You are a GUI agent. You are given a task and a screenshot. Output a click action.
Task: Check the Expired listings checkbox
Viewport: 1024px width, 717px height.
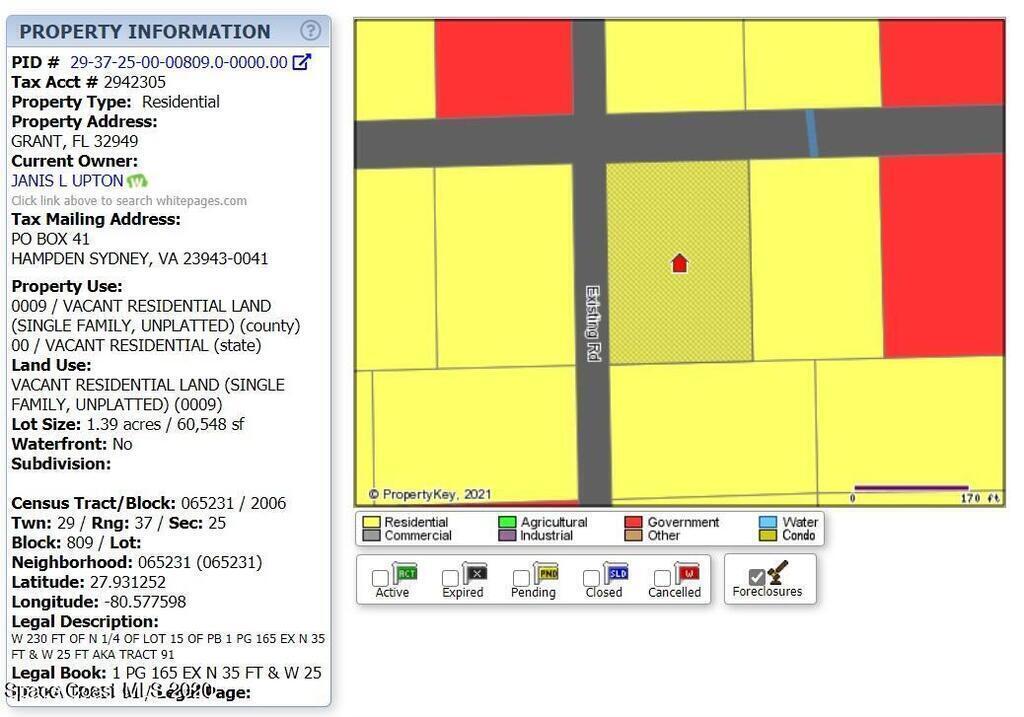pos(450,578)
